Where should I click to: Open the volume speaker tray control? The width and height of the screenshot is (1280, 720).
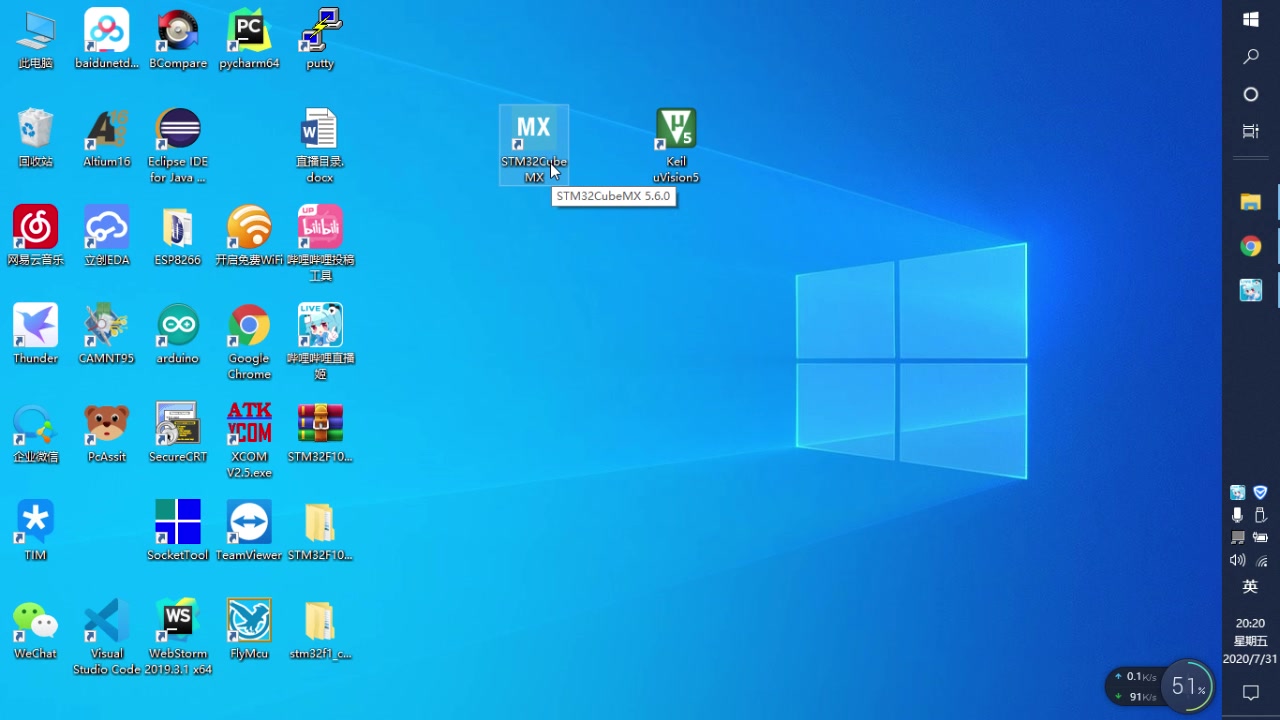pos(1238,561)
